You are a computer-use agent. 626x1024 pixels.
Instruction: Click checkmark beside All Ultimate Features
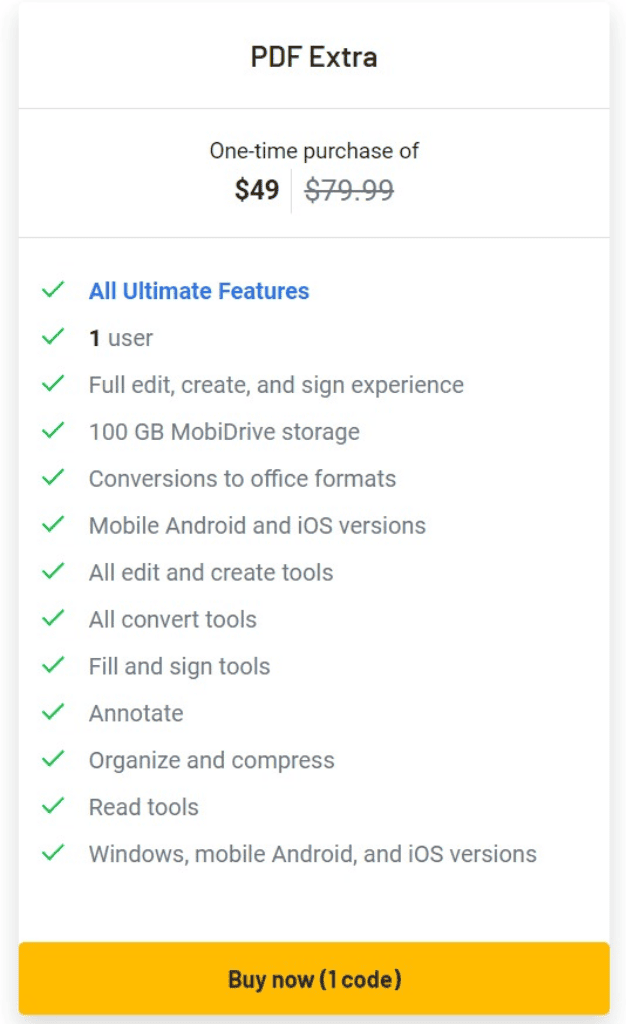[x=53, y=290]
